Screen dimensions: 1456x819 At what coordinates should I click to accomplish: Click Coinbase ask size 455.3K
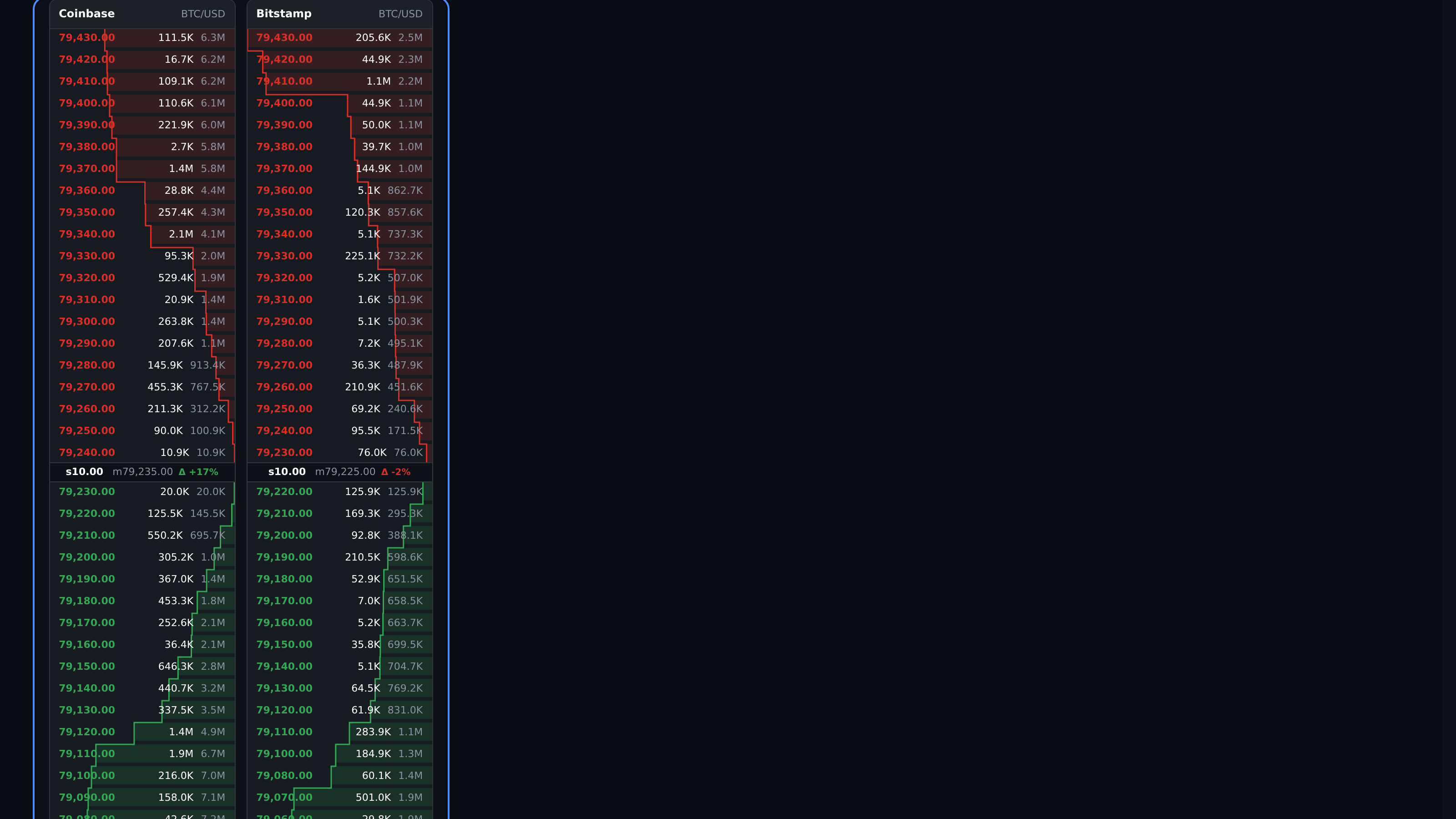[165, 387]
